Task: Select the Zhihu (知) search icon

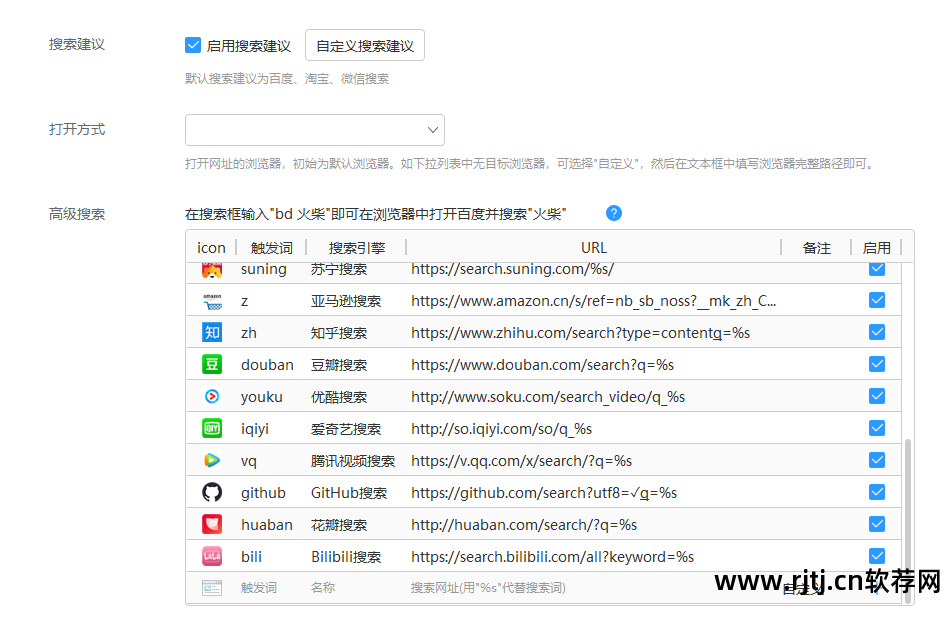Action: click(x=212, y=332)
